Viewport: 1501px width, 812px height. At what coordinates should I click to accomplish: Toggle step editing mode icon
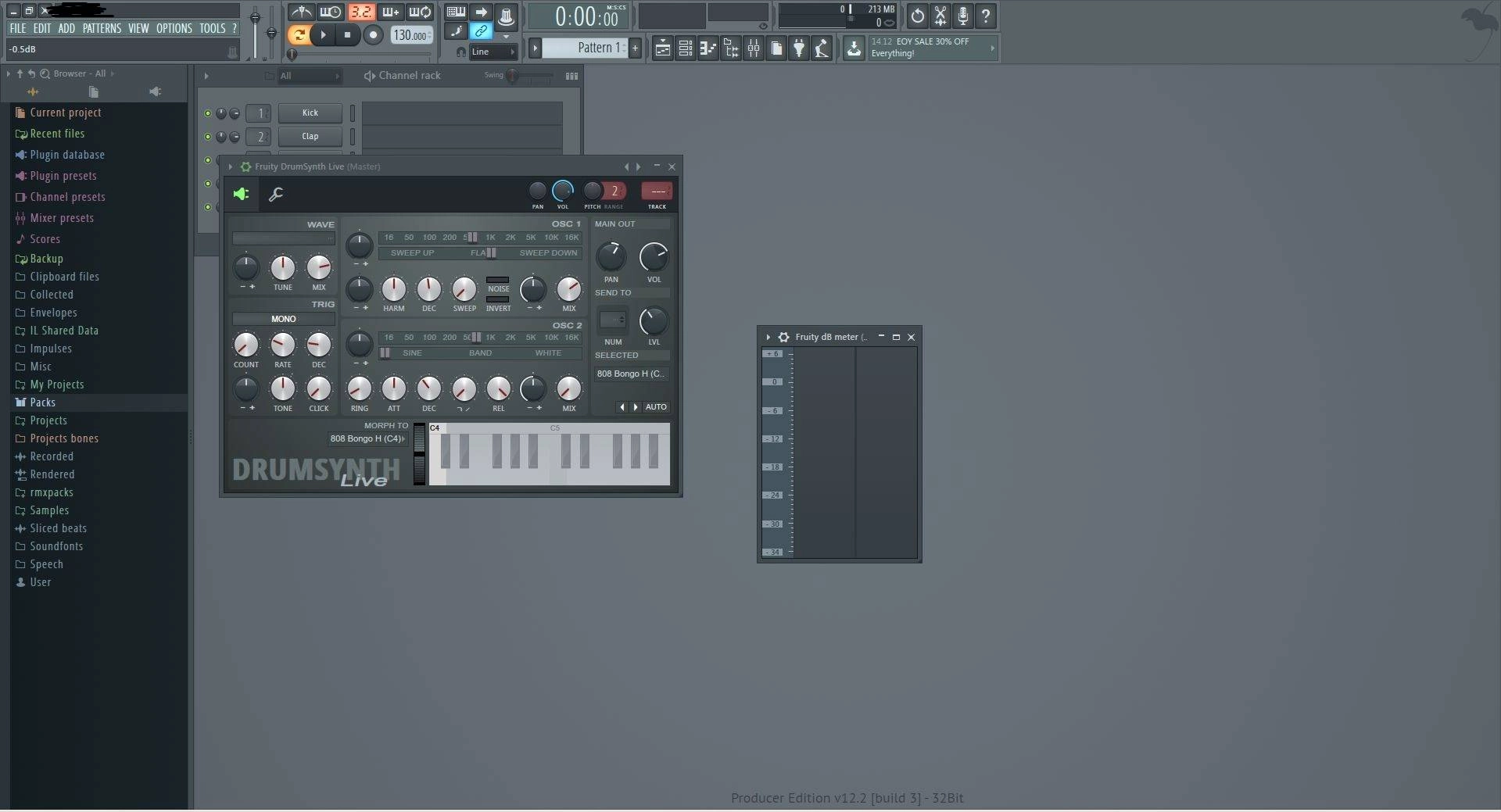pyautogui.click(x=456, y=31)
